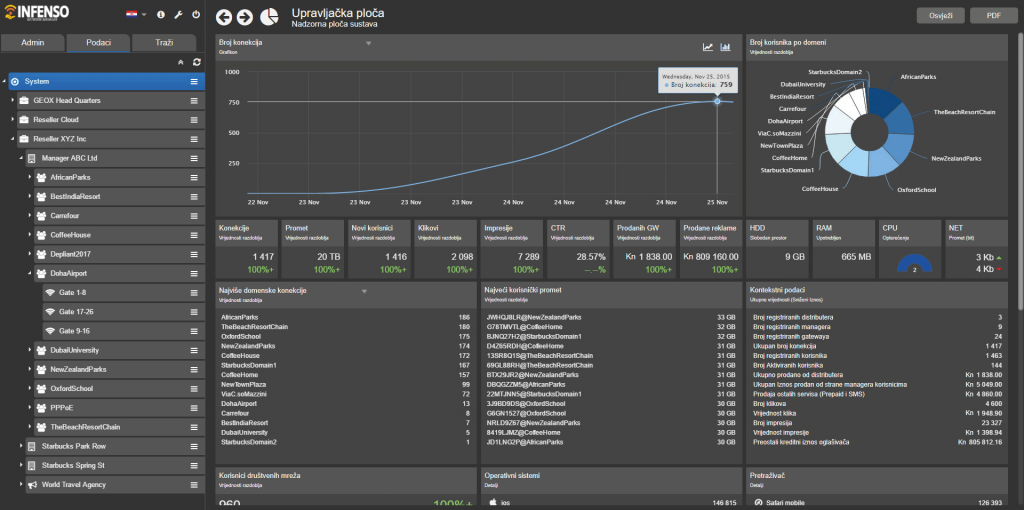The image size is (1024, 510).
Task: Open hamburger menu for Reseller Cloud
Action: coord(195,120)
